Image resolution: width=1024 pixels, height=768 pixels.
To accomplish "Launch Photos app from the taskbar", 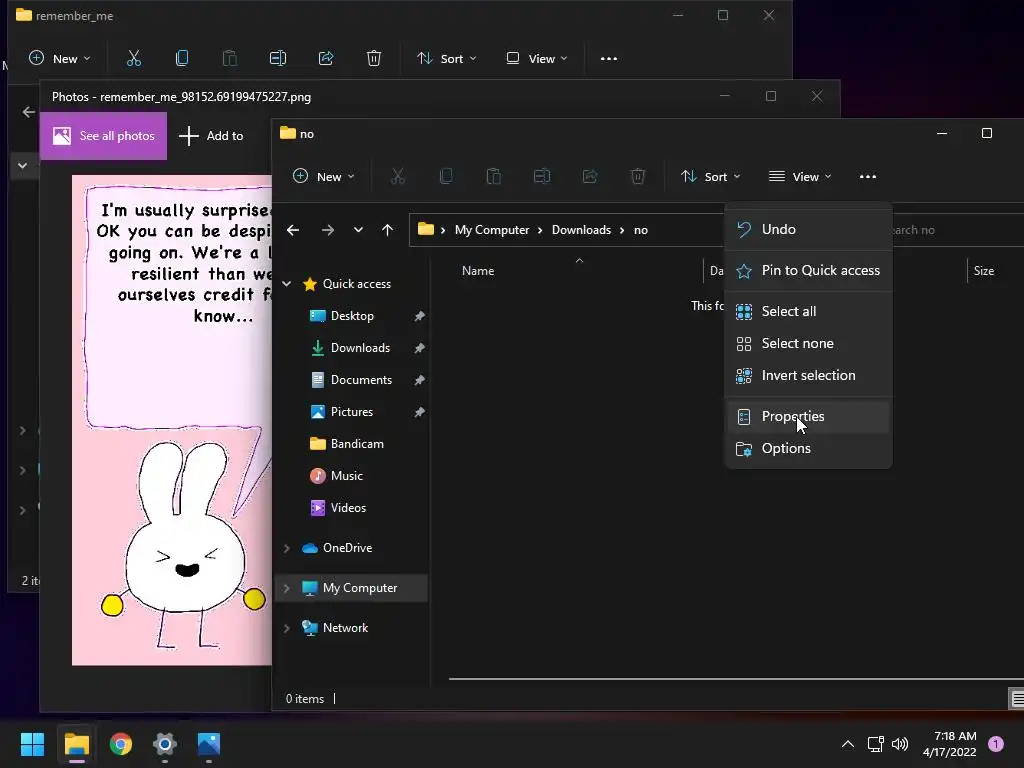I will point(208,744).
